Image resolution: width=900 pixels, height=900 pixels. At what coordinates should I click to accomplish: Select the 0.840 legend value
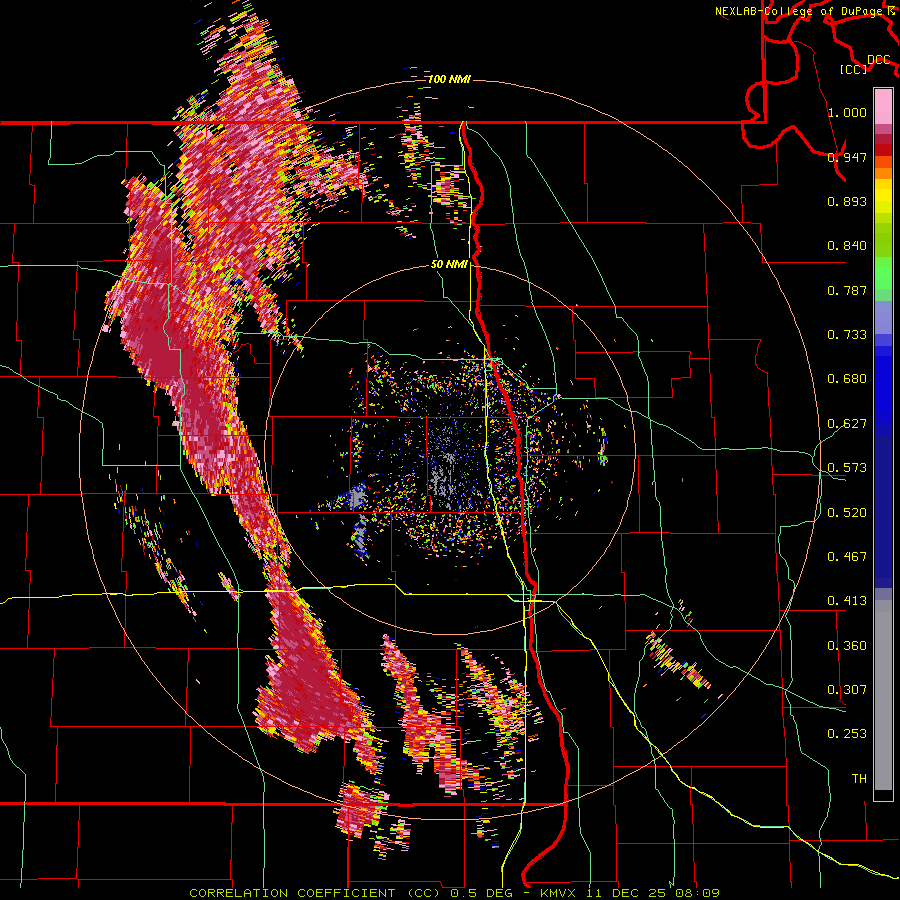[x=847, y=246]
